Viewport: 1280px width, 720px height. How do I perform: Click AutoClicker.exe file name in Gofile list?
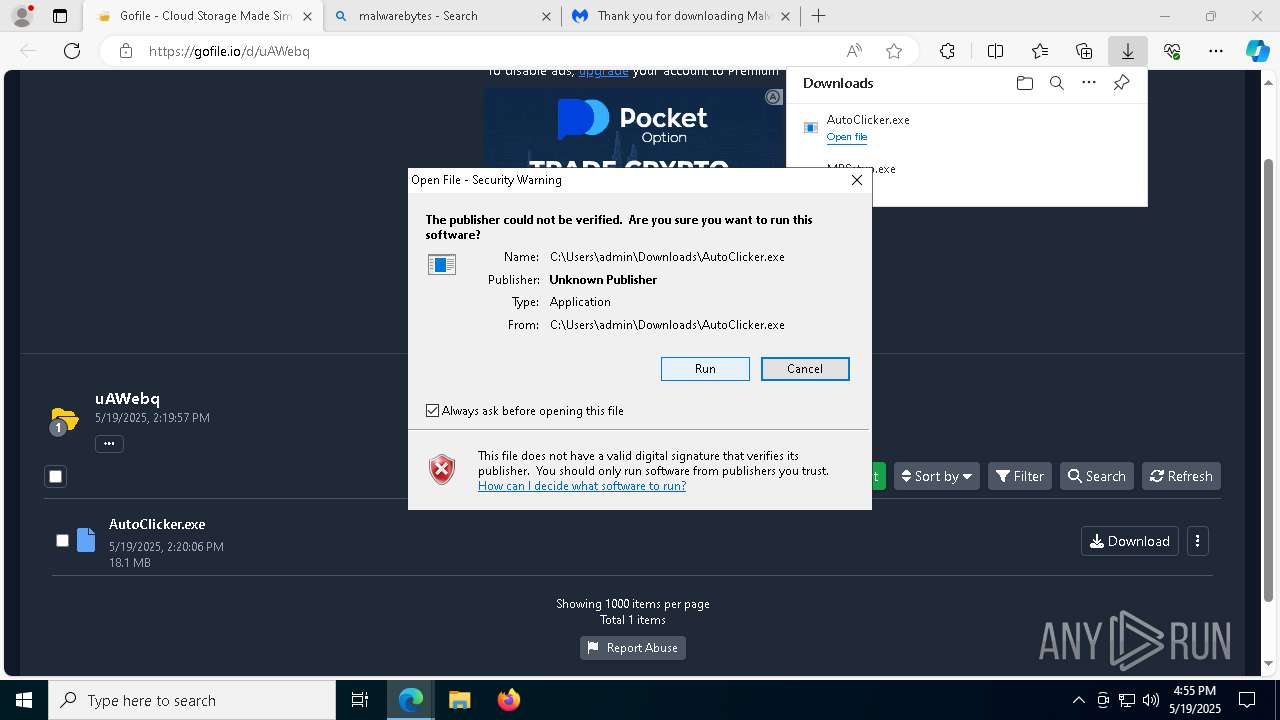coord(157,524)
